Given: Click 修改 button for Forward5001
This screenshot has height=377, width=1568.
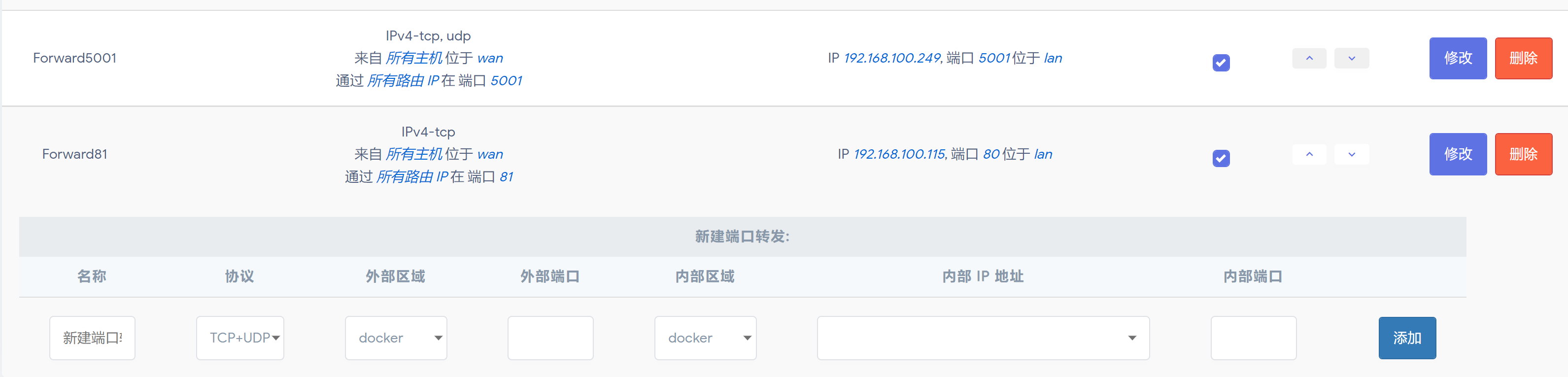Looking at the screenshot, I should point(1458,59).
